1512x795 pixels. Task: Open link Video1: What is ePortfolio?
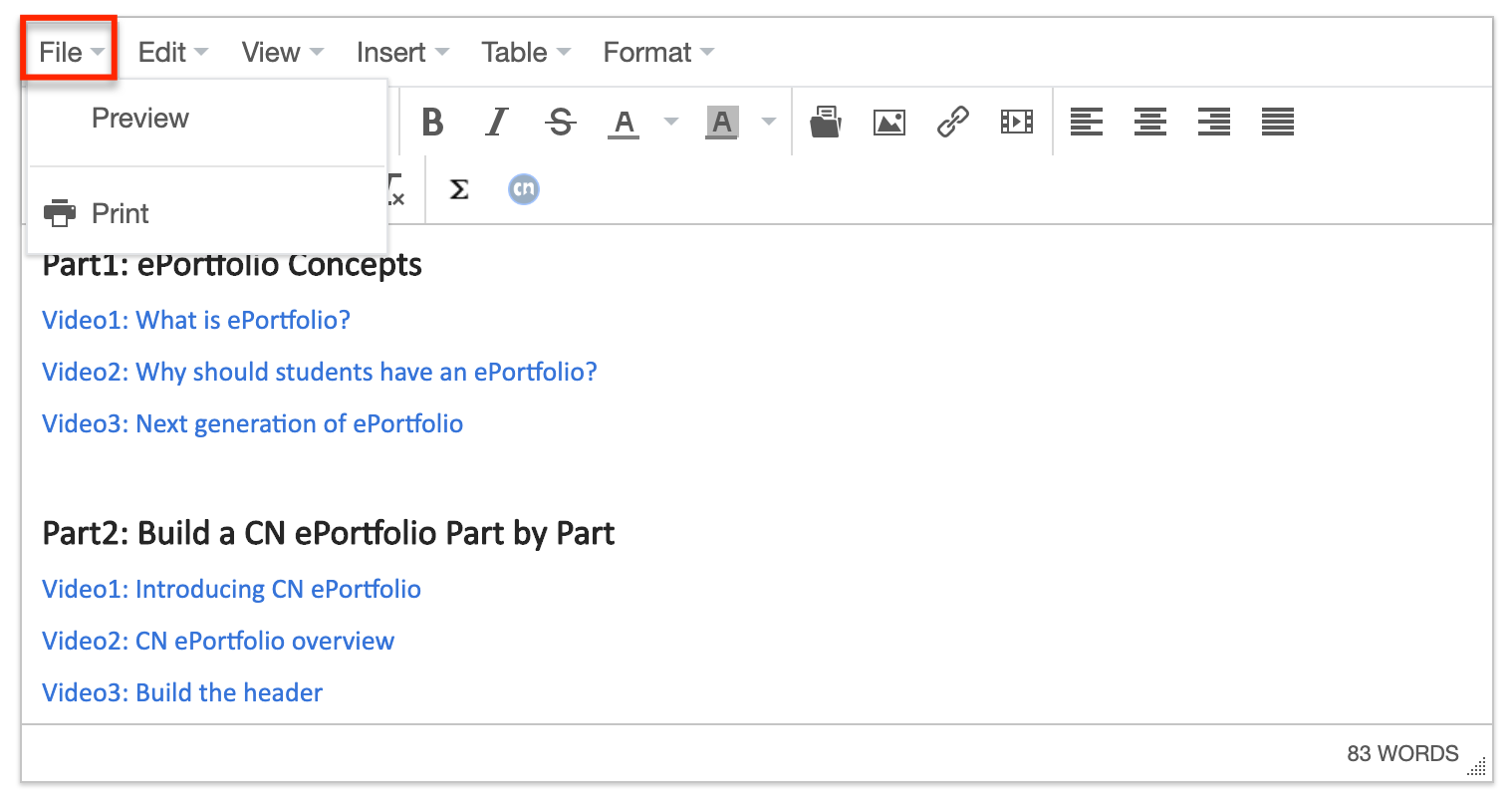pyautogui.click(x=196, y=320)
